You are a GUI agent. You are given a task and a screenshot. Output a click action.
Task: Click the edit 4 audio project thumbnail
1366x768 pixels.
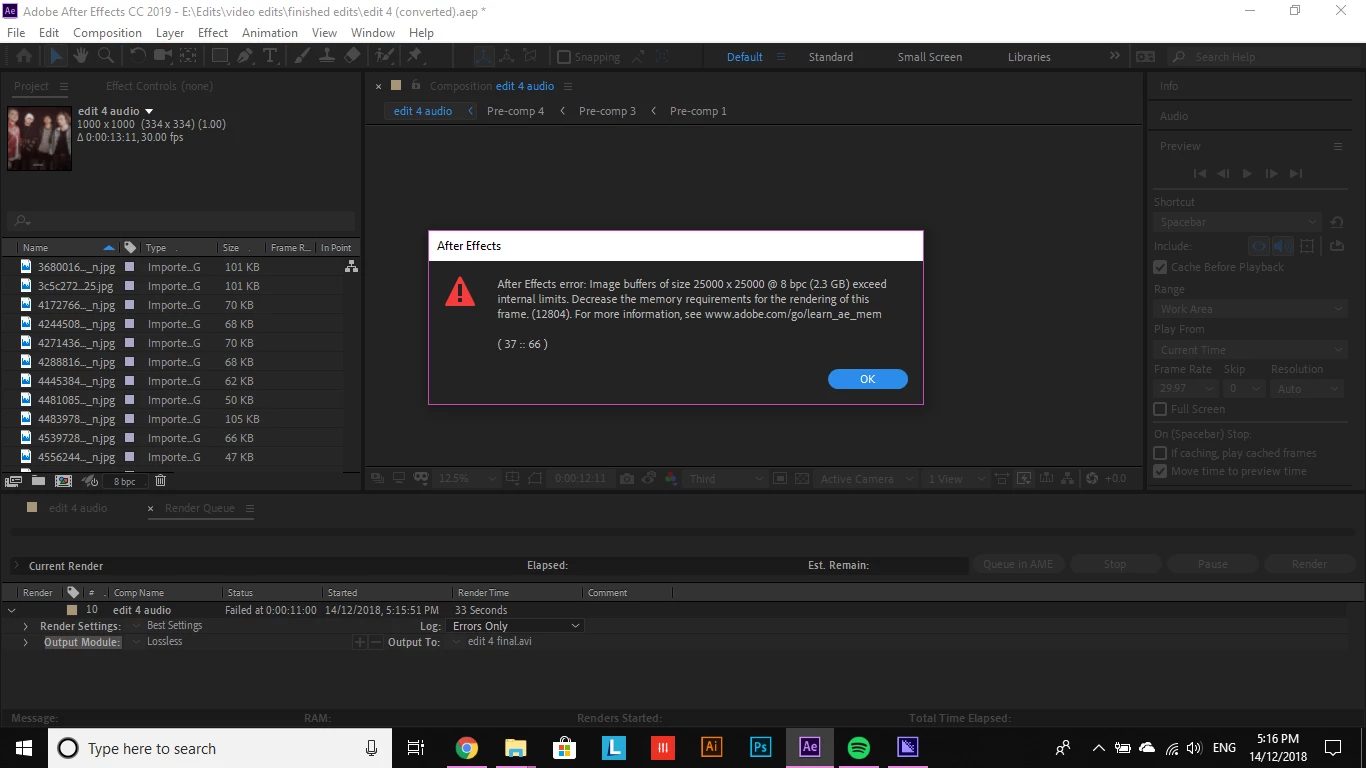pos(40,138)
